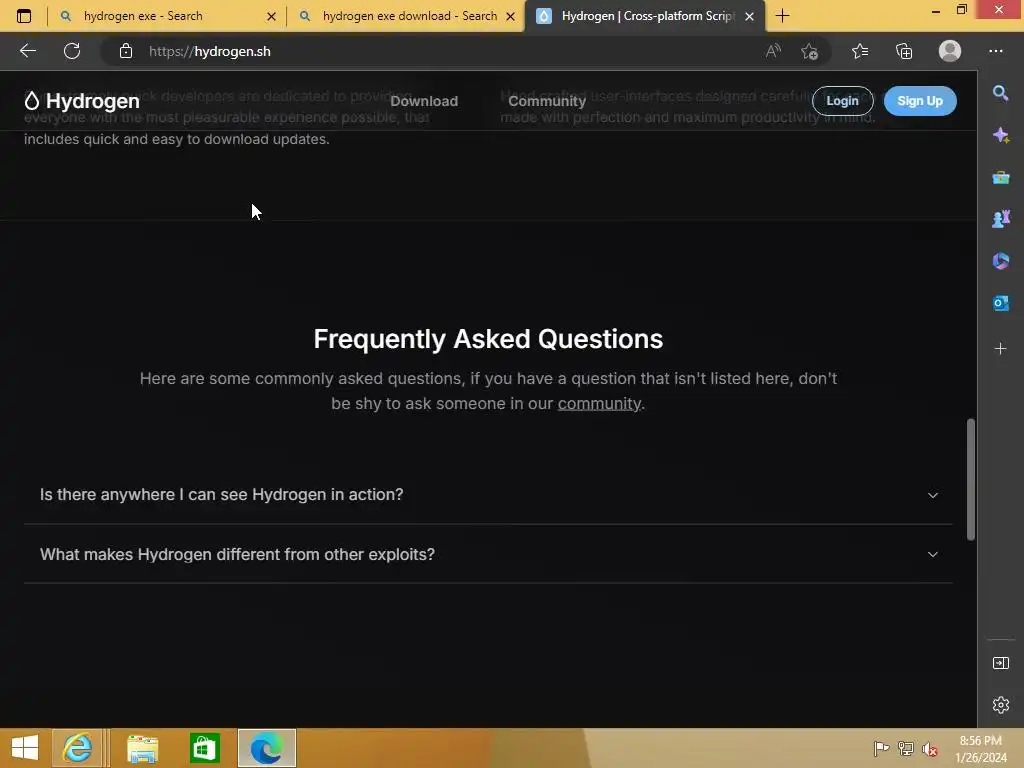The image size is (1024, 768).
Task: Click muted volume tray icon
Action: (929, 748)
